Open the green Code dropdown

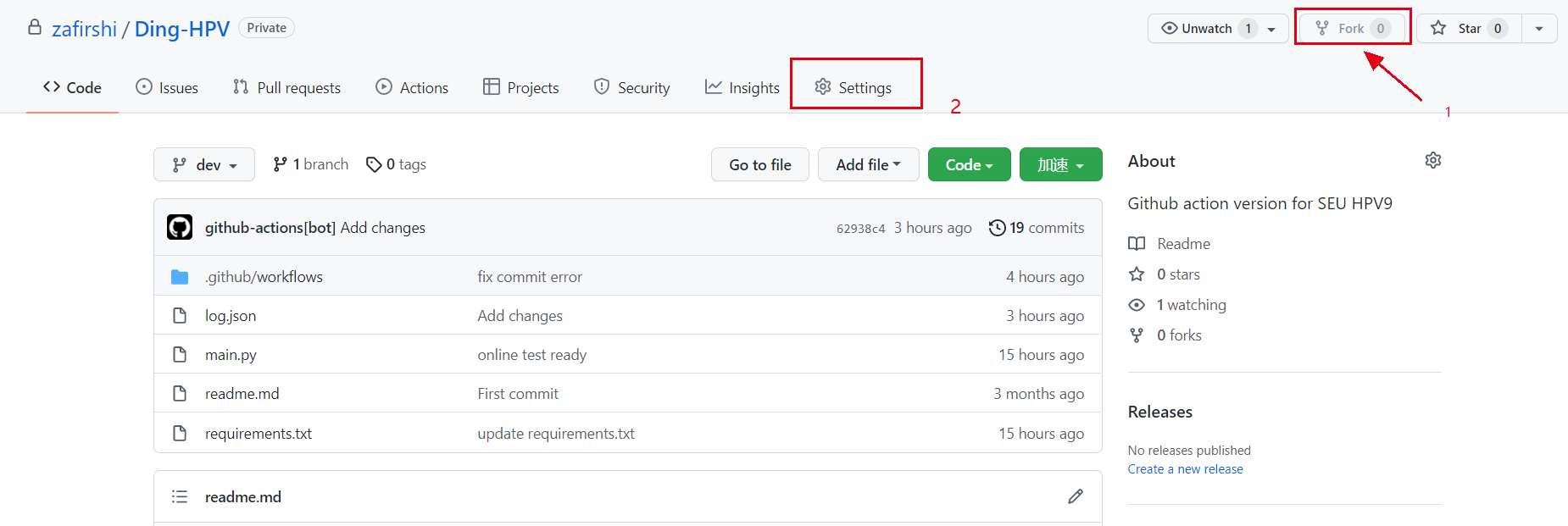(970, 164)
